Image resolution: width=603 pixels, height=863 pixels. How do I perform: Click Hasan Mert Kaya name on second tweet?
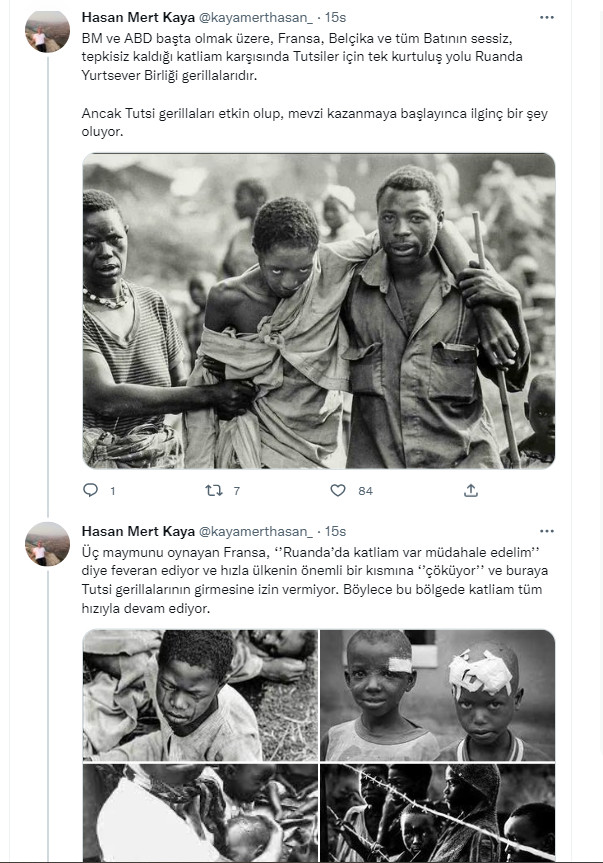pyautogui.click(x=131, y=530)
